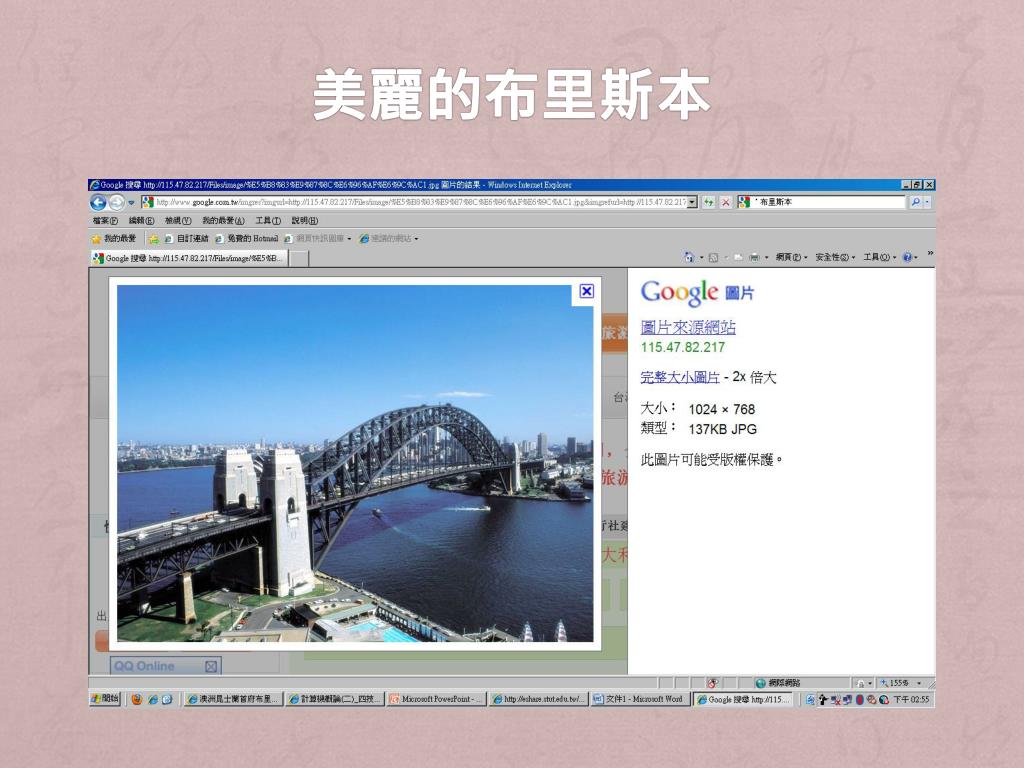This screenshot has width=1024, height=768.
Task: Close the image preview with X button
Action: click(586, 291)
